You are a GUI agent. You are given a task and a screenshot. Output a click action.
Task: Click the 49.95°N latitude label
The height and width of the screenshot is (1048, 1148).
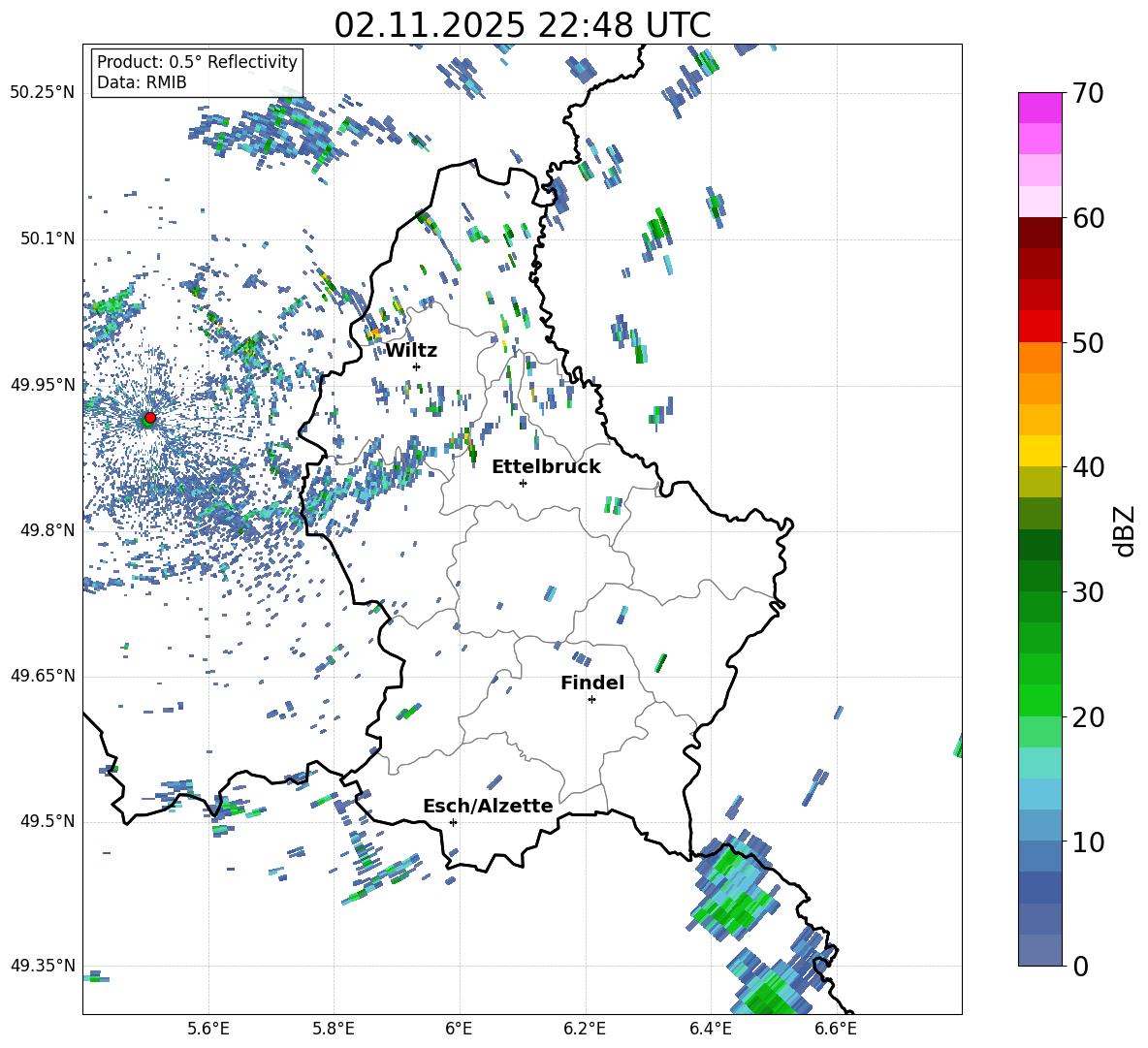[x=43, y=385]
